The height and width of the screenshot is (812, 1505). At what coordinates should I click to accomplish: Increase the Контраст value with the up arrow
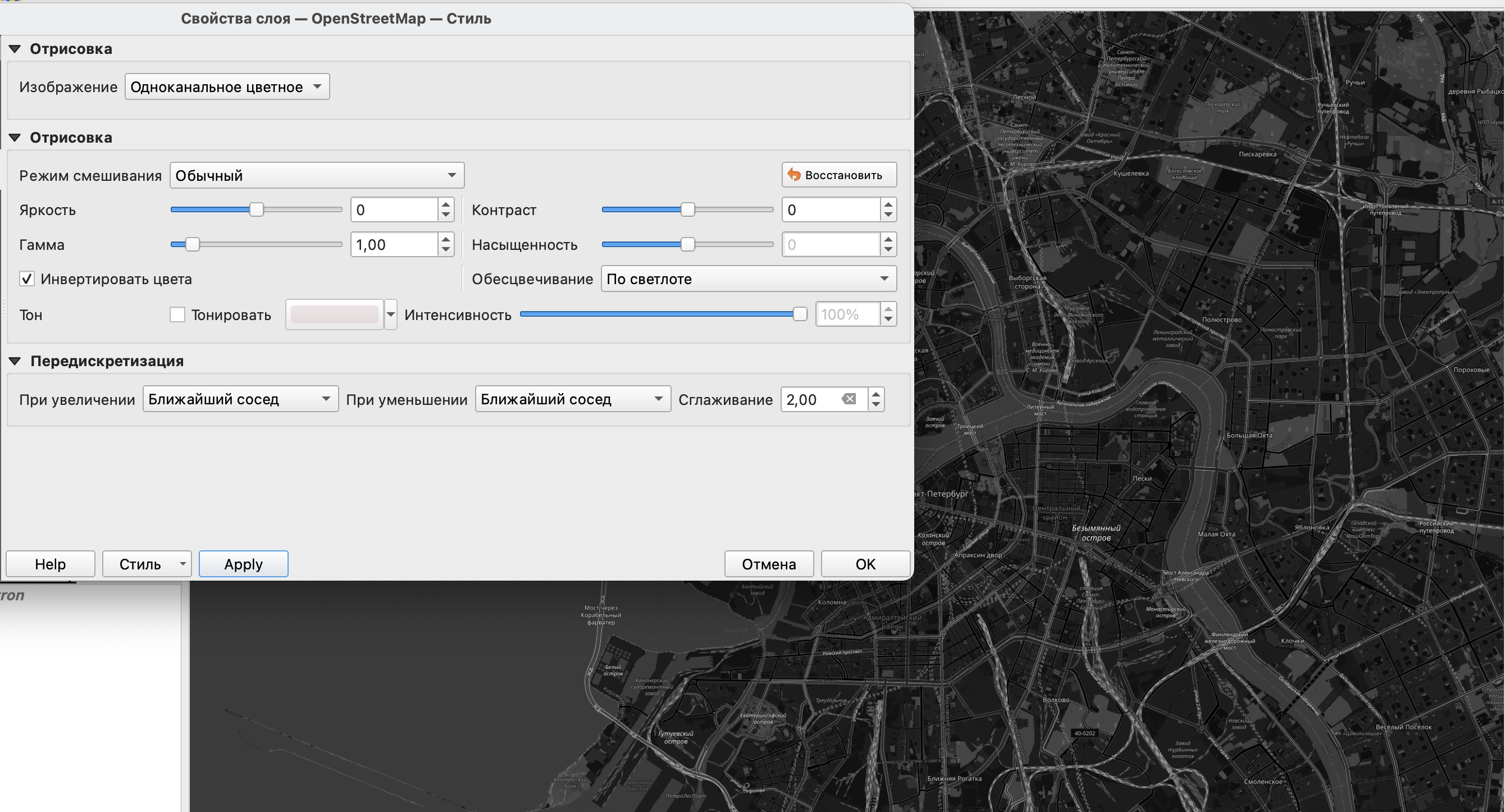click(888, 204)
